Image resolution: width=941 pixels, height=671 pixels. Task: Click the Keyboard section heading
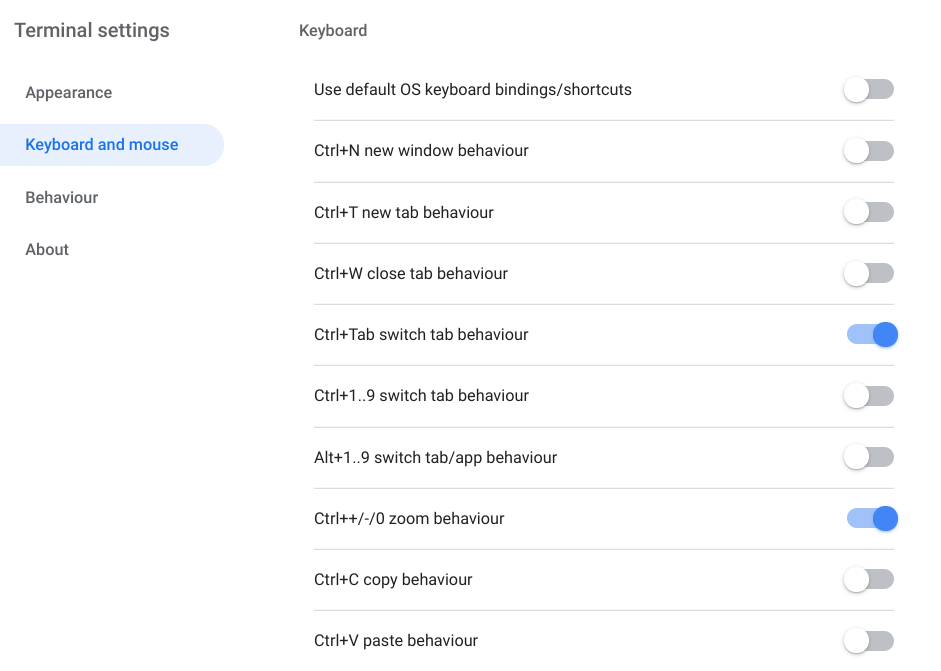click(x=333, y=31)
